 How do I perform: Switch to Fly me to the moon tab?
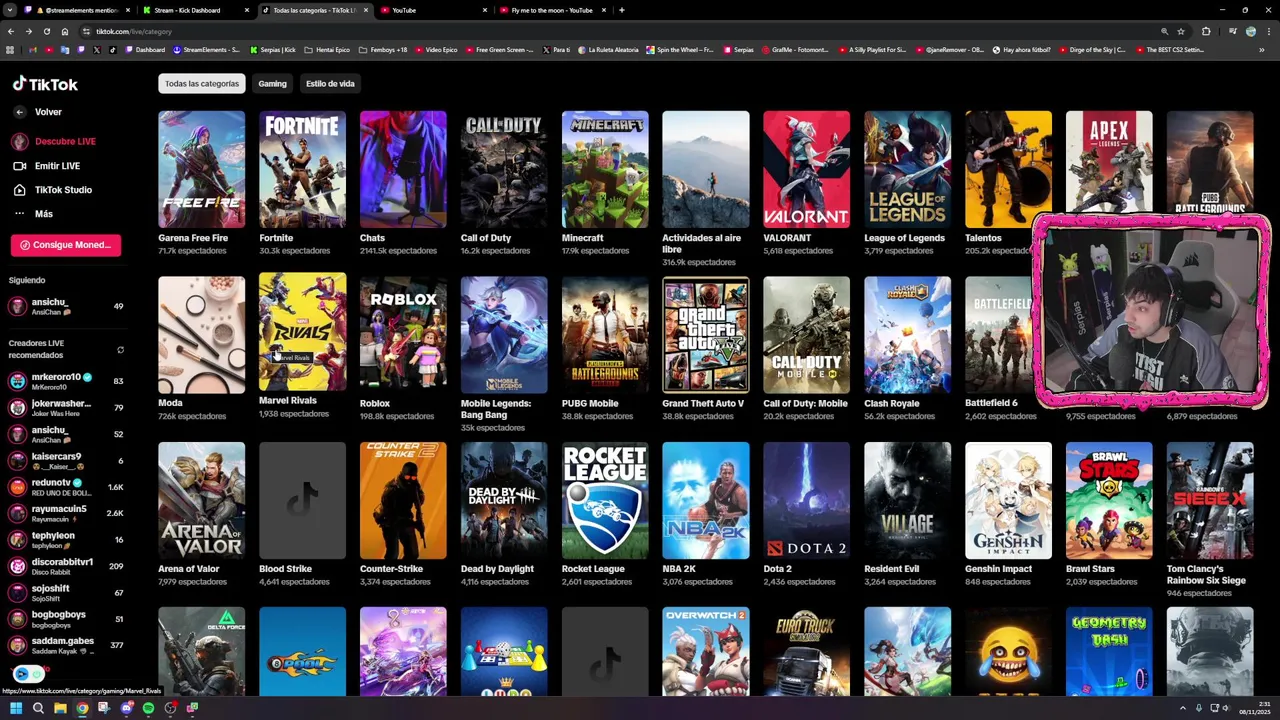tap(552, 10)
